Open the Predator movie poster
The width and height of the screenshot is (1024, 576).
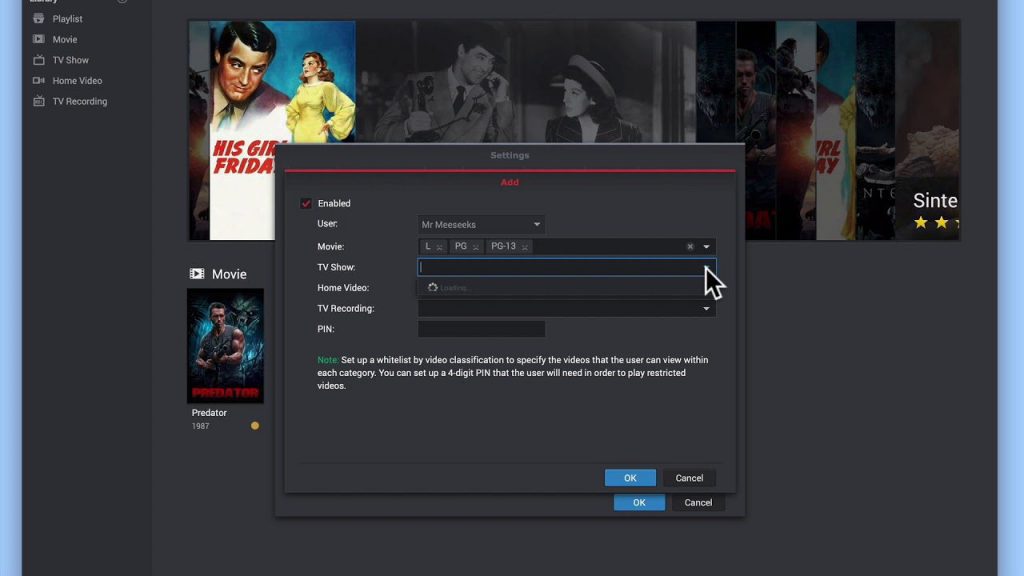(225, 345)
